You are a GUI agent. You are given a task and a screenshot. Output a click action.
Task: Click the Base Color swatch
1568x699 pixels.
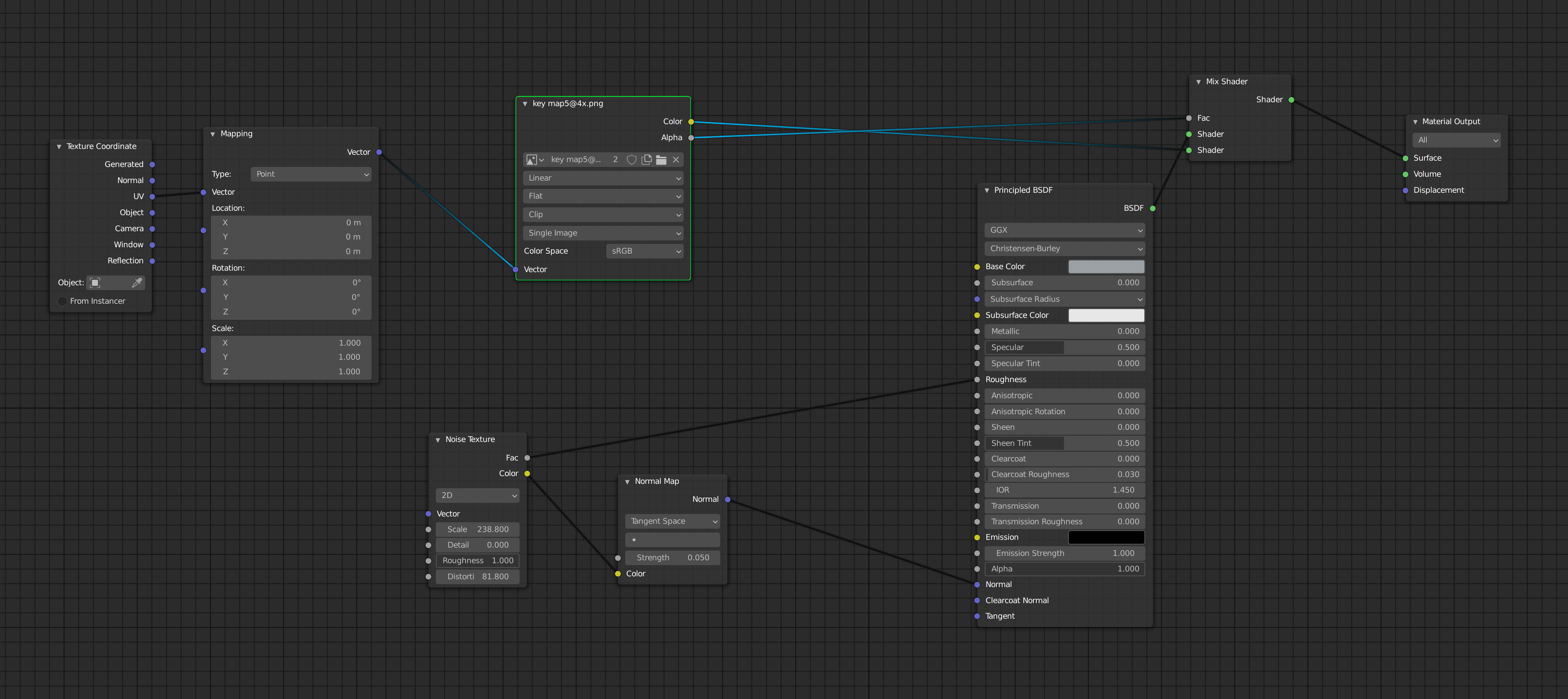coord(1106,266)
